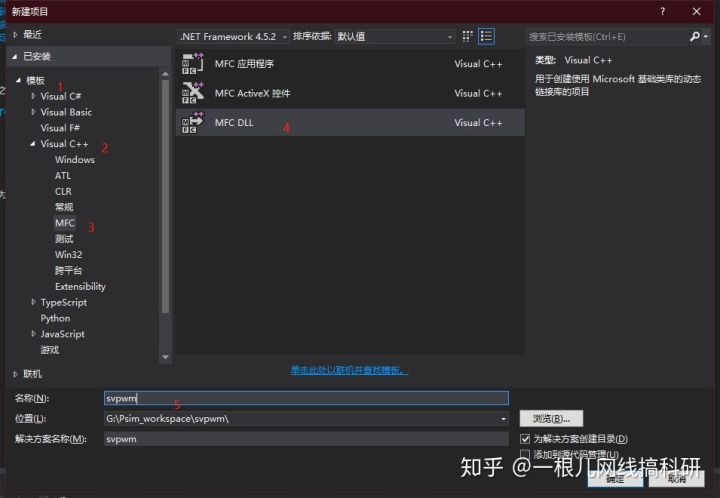Open the help question mark button
Image resolution: width=720 pixels, height=498 pixels.
tap(662, 11)
